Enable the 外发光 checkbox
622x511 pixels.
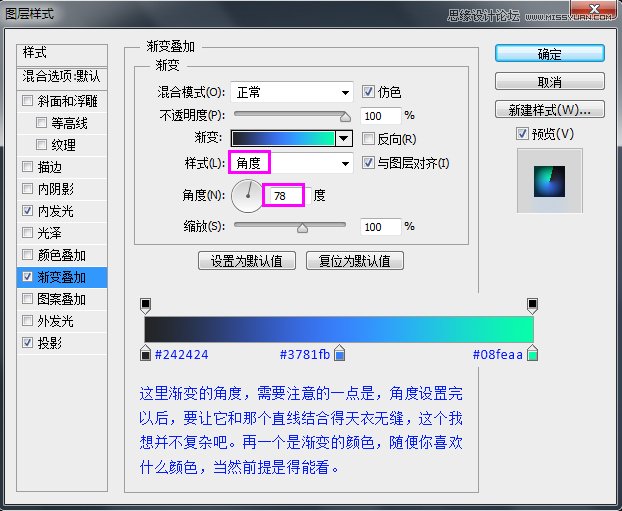click(27, 320)
